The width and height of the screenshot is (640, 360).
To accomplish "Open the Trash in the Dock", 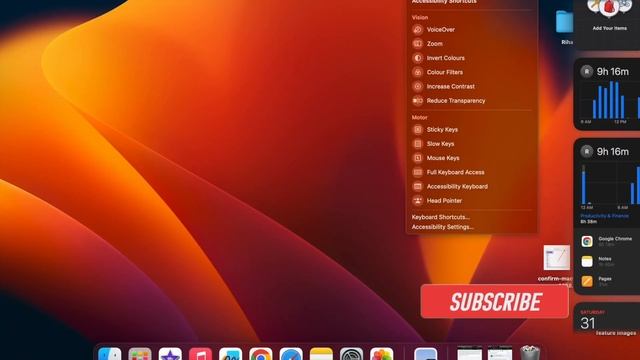I will tap(530, 353).
